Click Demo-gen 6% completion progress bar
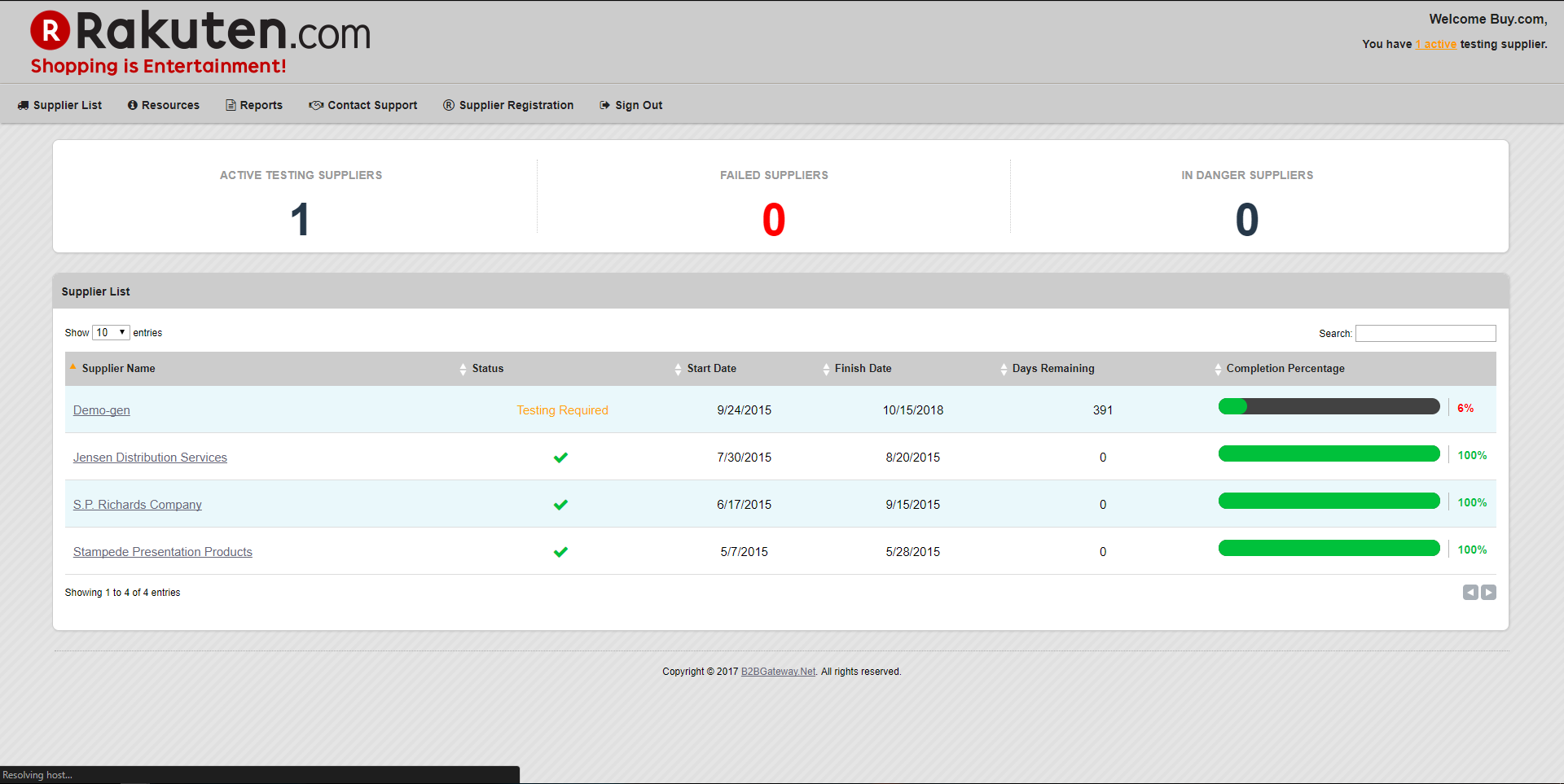 [x=1329, y=406]
